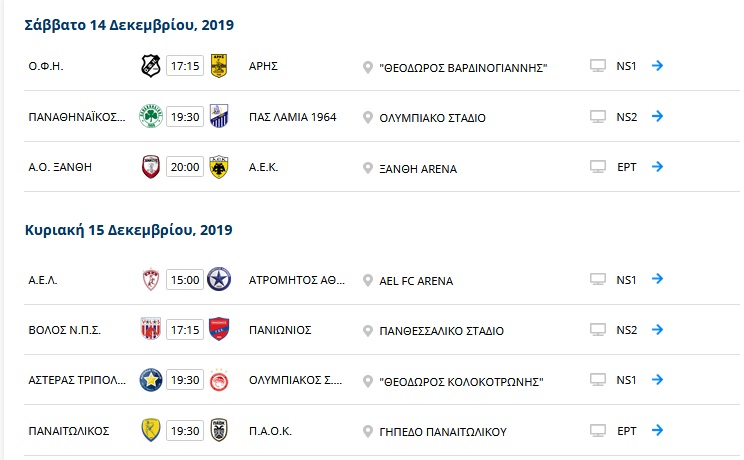Open arrow link for ΞΑΝΘΗ–ΑΕΚ match
This screenshot has width=744, height=460.
[x=657, y=167]
